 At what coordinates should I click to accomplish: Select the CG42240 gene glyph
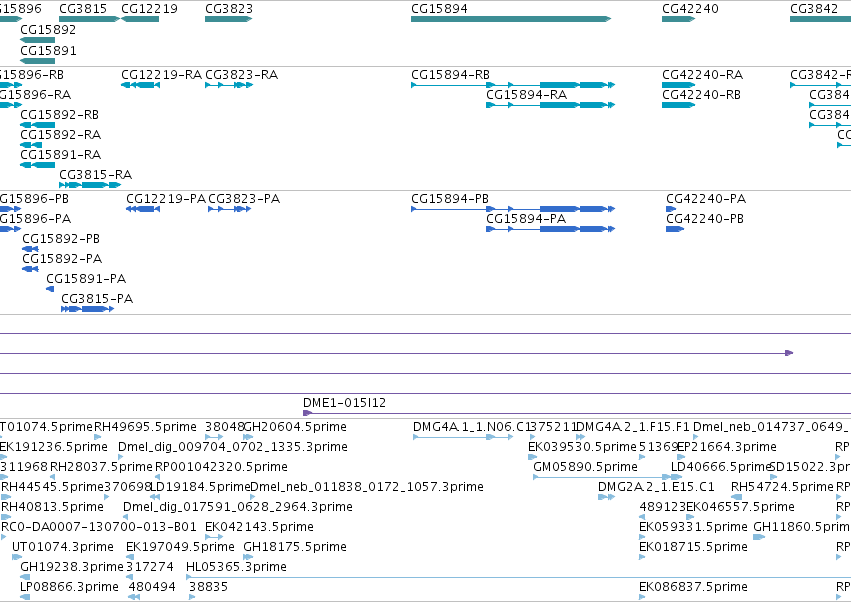[678, 19]
